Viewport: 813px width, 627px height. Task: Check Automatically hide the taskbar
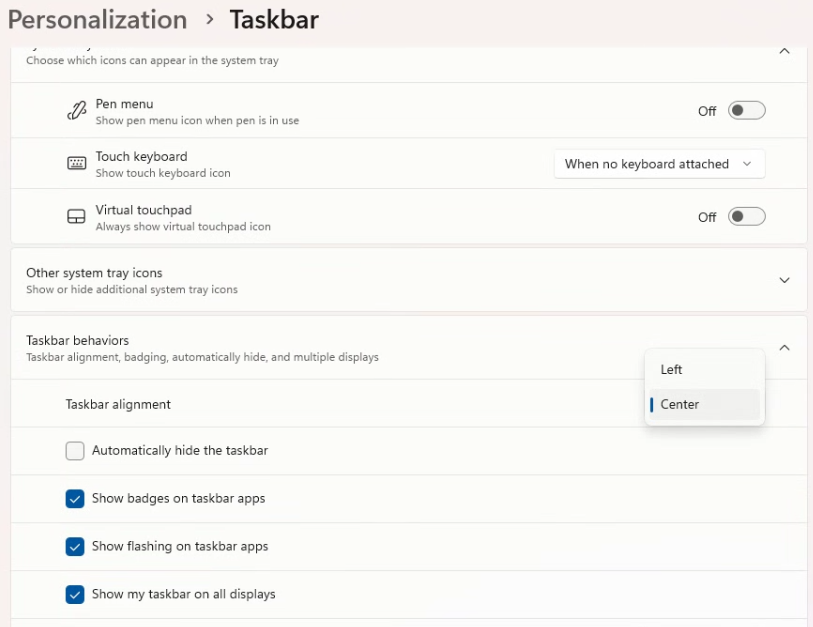(x=75, y=451)
